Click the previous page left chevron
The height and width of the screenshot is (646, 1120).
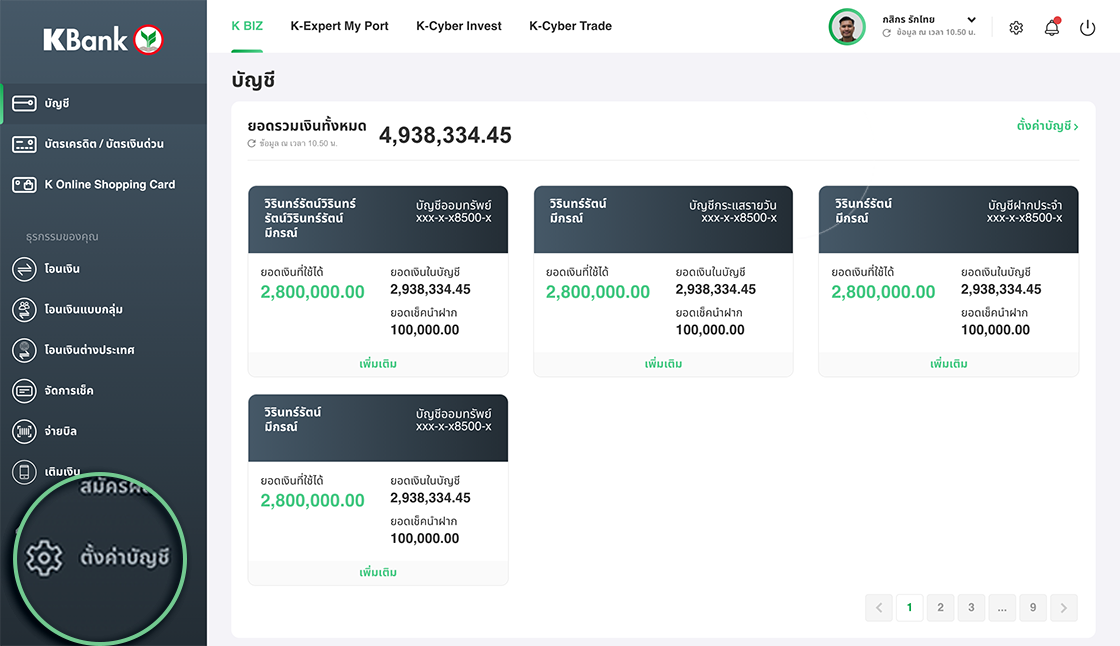(879, 607)
